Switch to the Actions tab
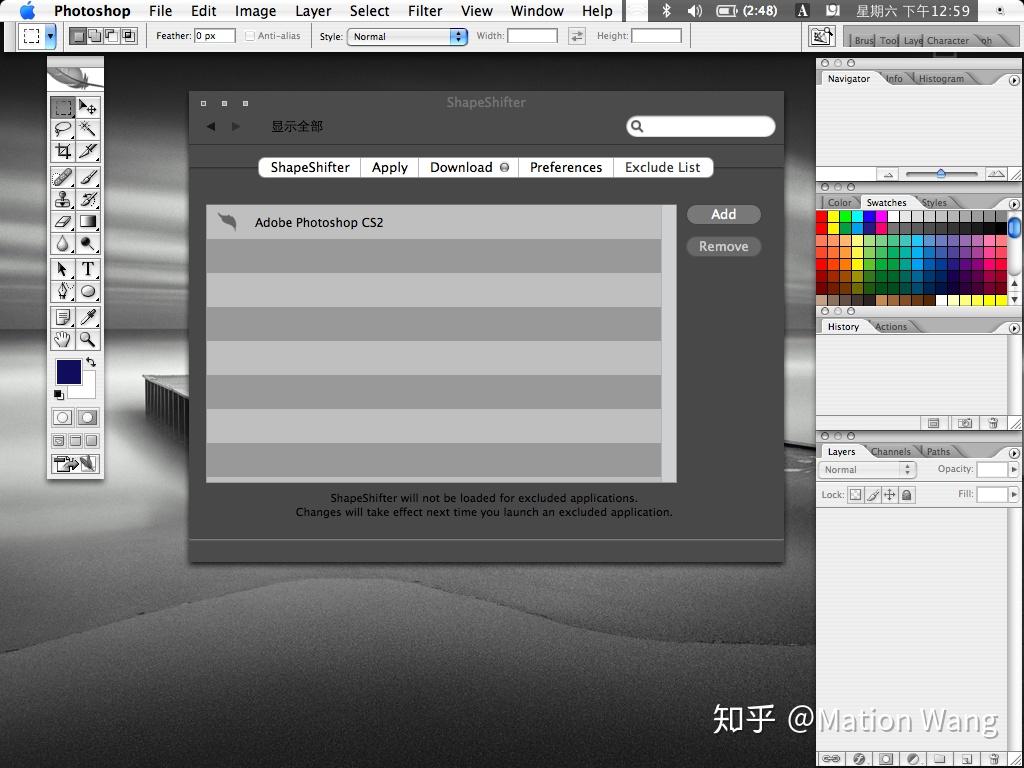This screenshot has height=768, width=1024. 891,327
